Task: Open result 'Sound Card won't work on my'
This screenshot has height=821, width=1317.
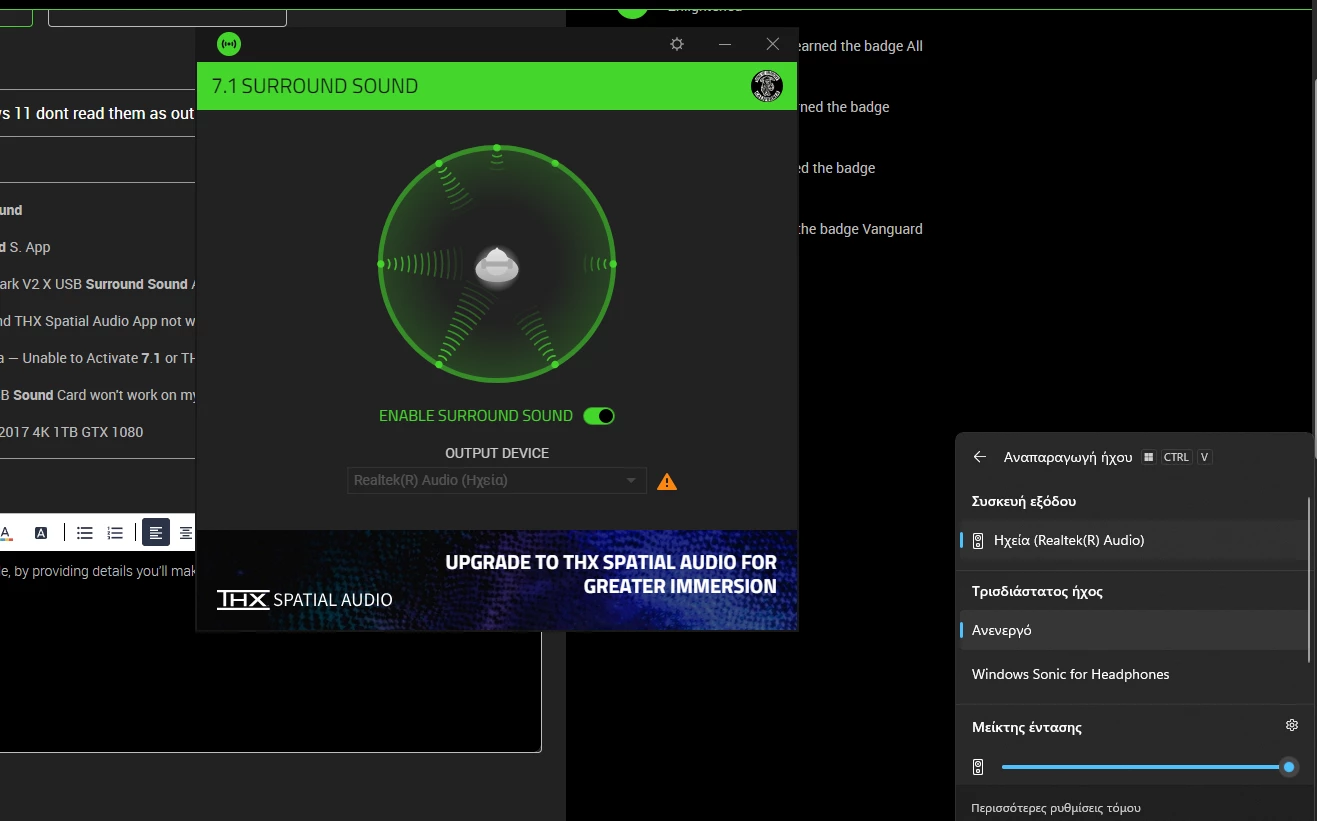Action: coord(98,395)
